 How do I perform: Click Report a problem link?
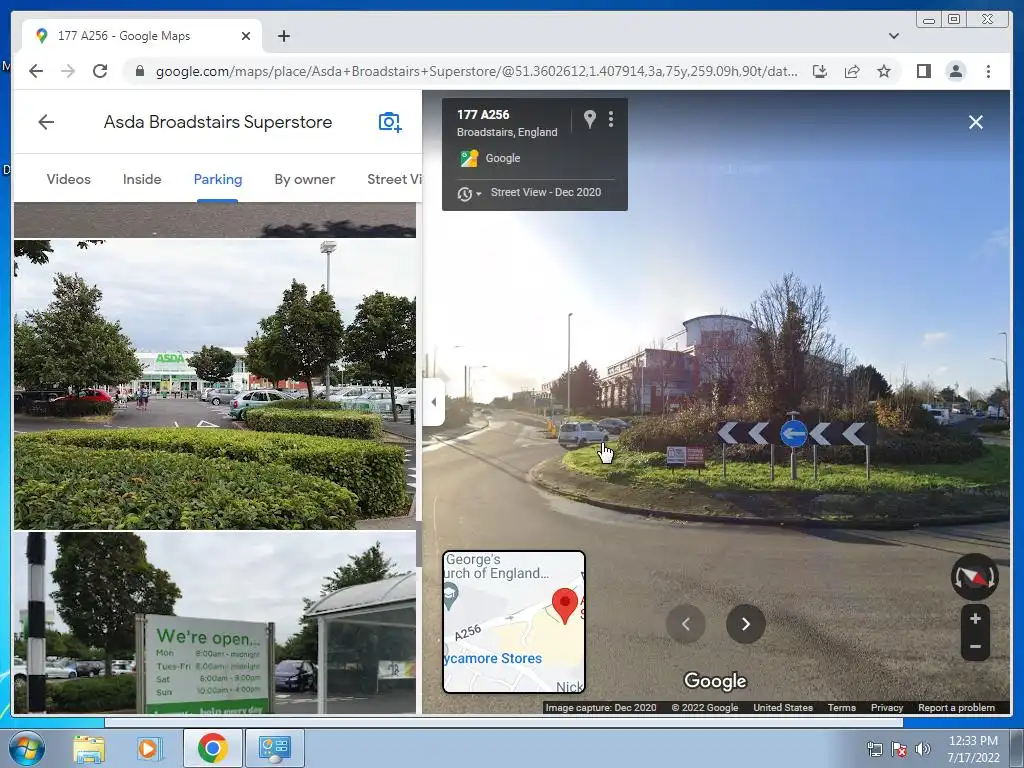coord(956,707)
